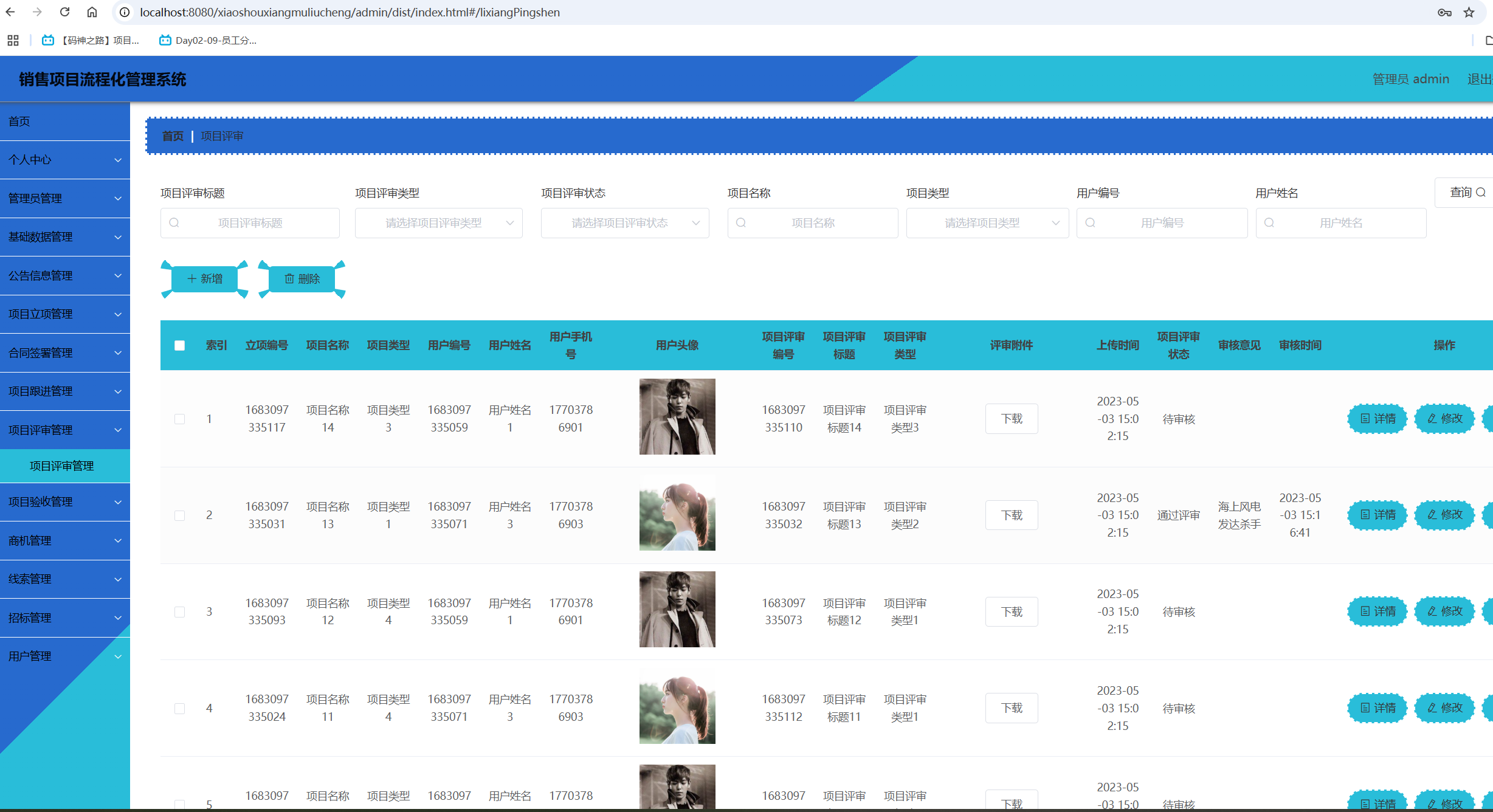Click user avatar thumbnail in row 1
1493x812 pixels.
tap(677, 417)
